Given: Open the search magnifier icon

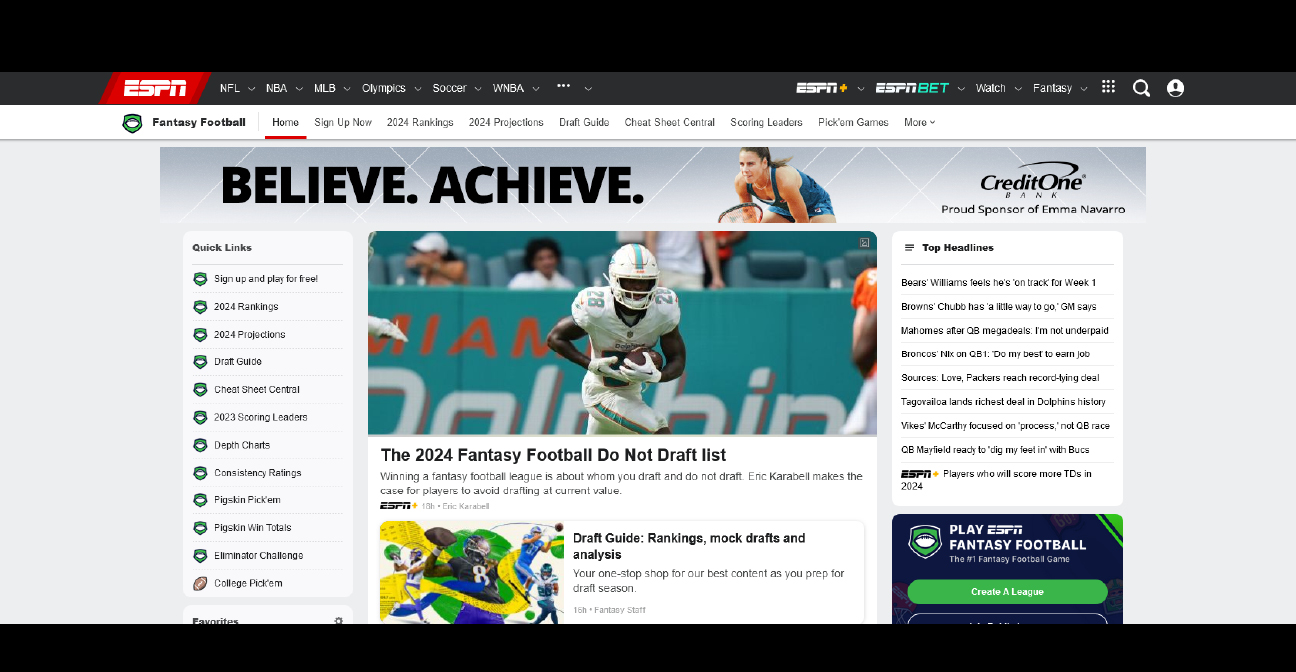Looking at the screenshot, I should click(x=1141, y=88).
